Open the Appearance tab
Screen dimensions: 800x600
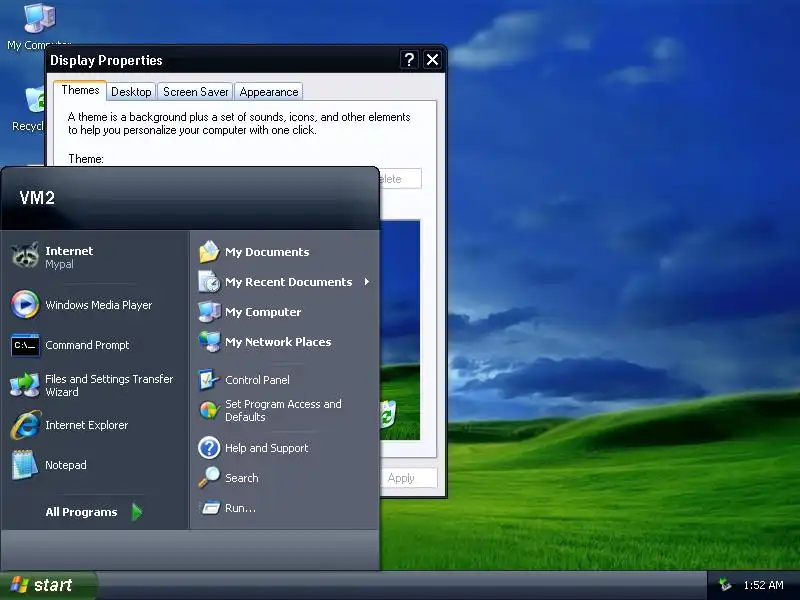tap(269, 92)
